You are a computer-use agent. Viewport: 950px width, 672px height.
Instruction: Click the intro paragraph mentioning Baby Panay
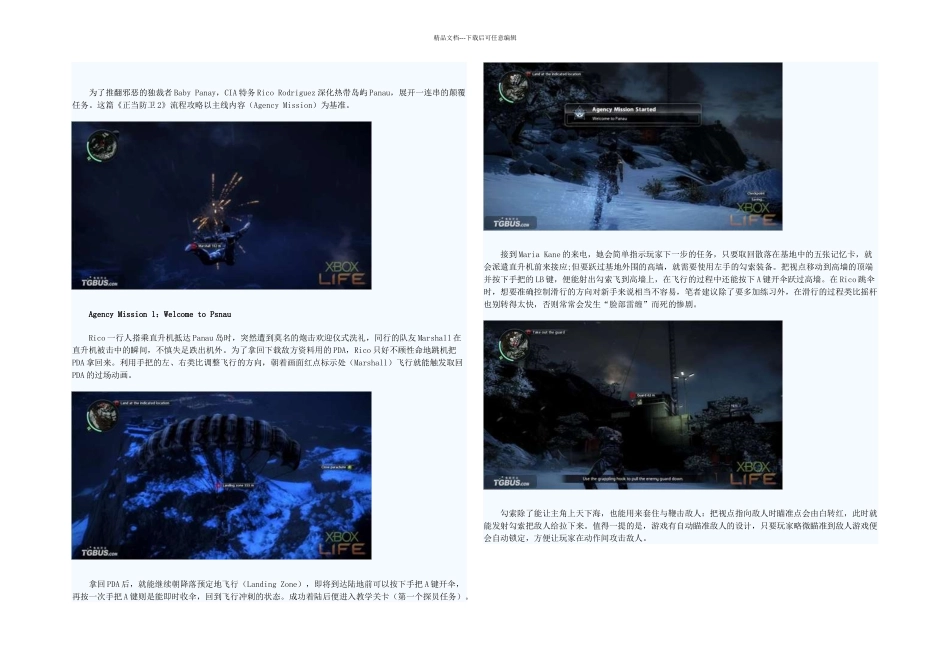268,99
